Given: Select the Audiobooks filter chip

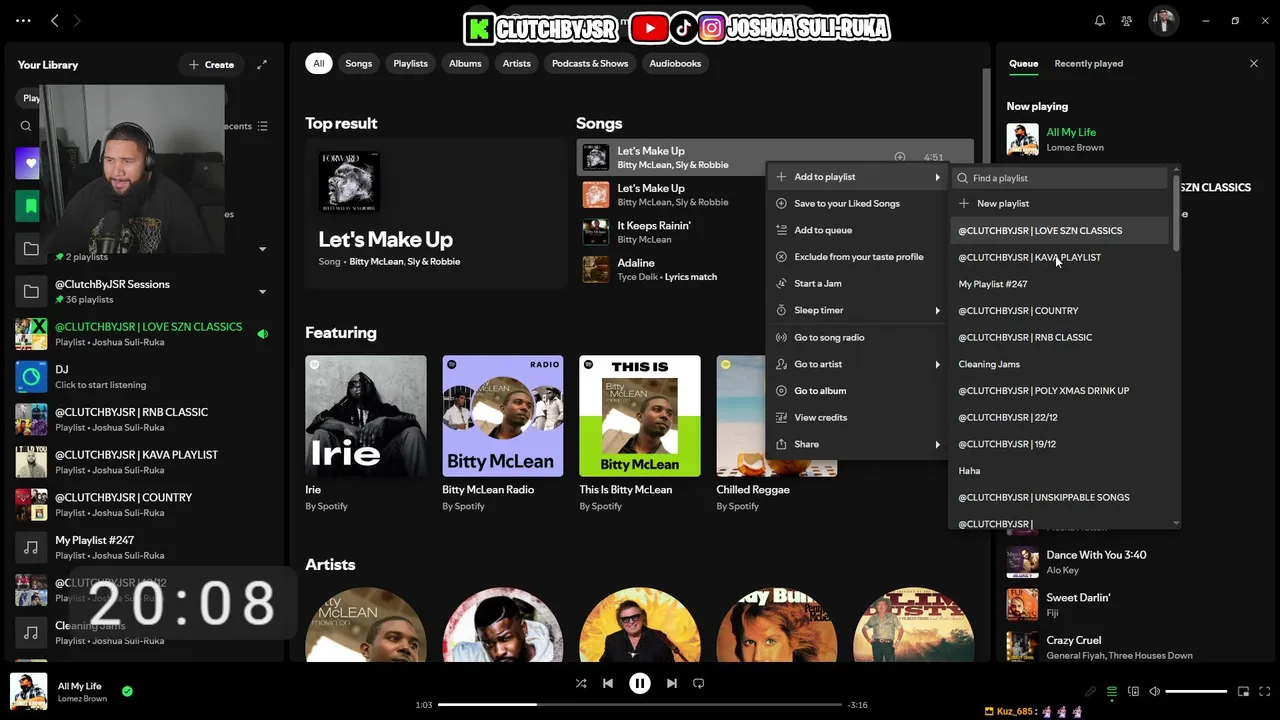Looking at the screenshot, I should (675, 63).
